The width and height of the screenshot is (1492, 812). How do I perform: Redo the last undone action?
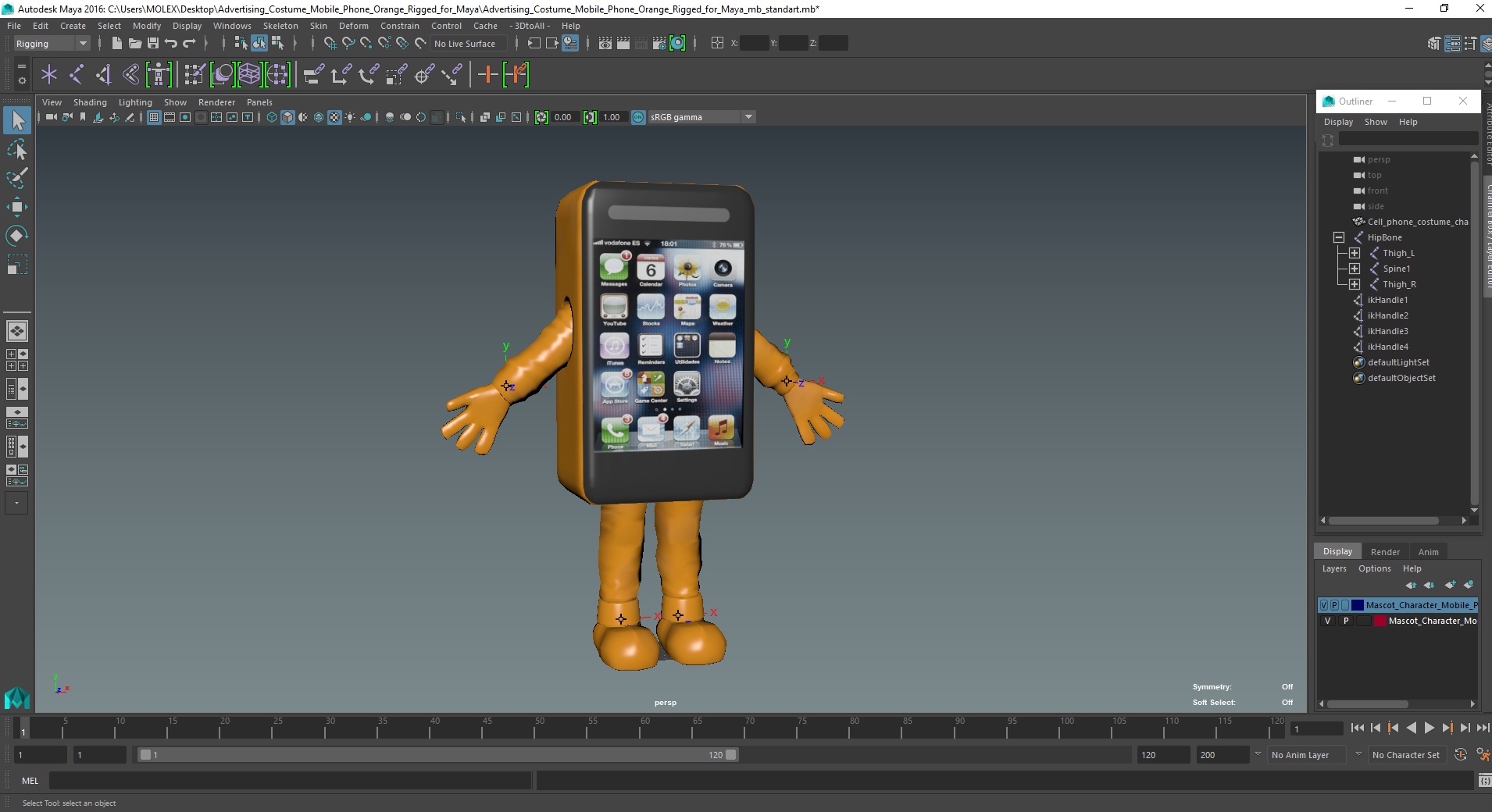point(189,44)
